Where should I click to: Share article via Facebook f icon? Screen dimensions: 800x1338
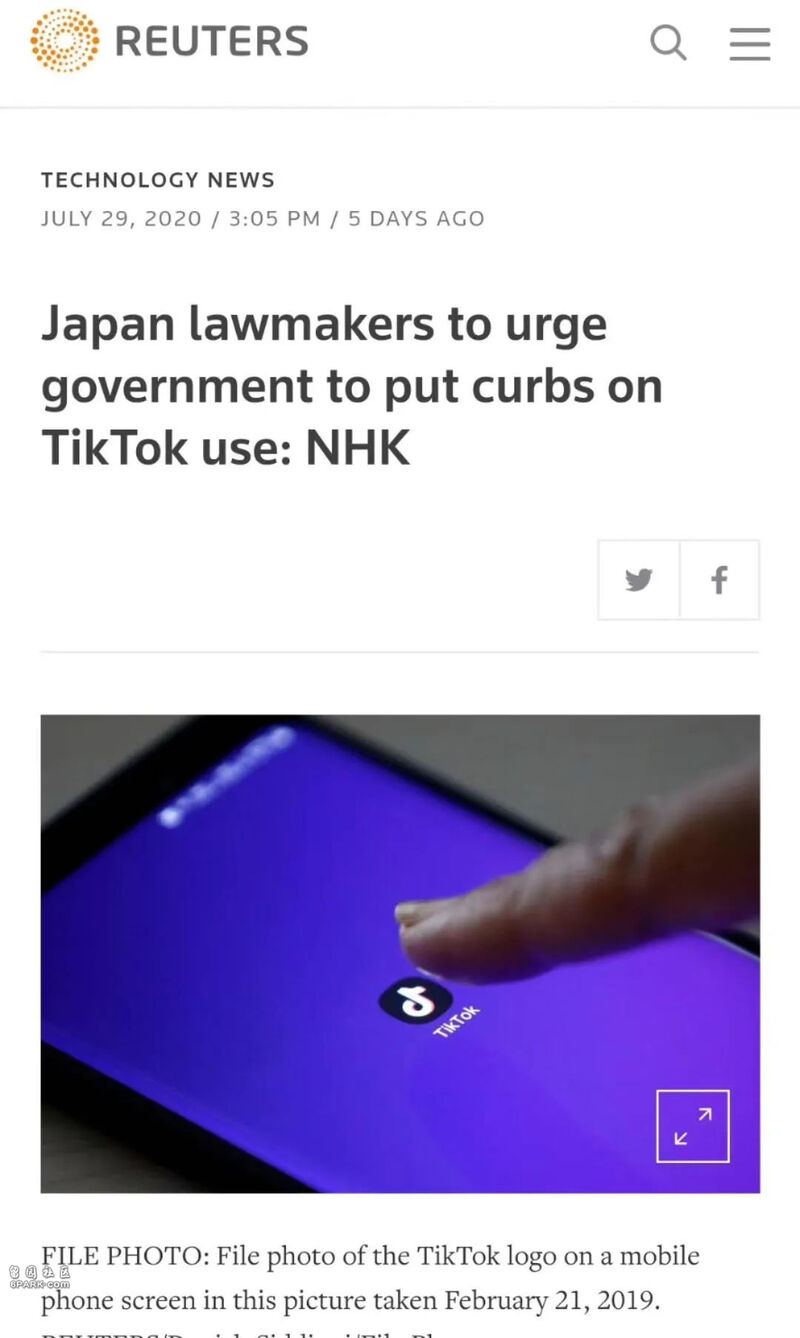[x=719, y=580]
